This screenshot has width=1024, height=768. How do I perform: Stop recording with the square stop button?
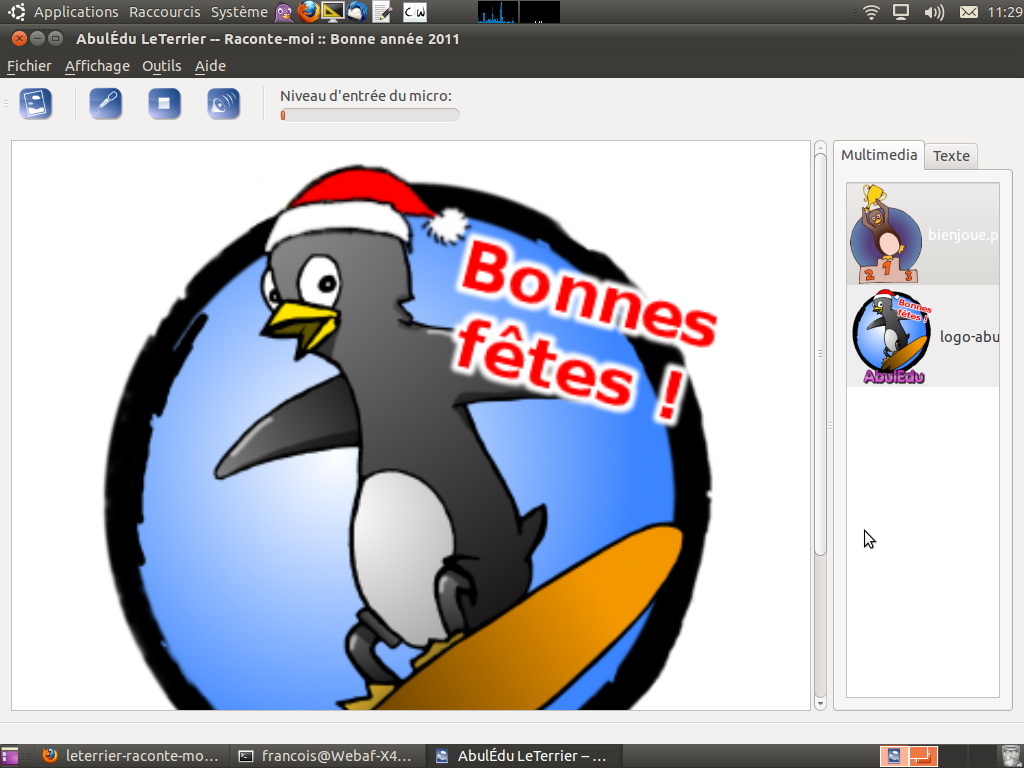(x=164, y=103)
